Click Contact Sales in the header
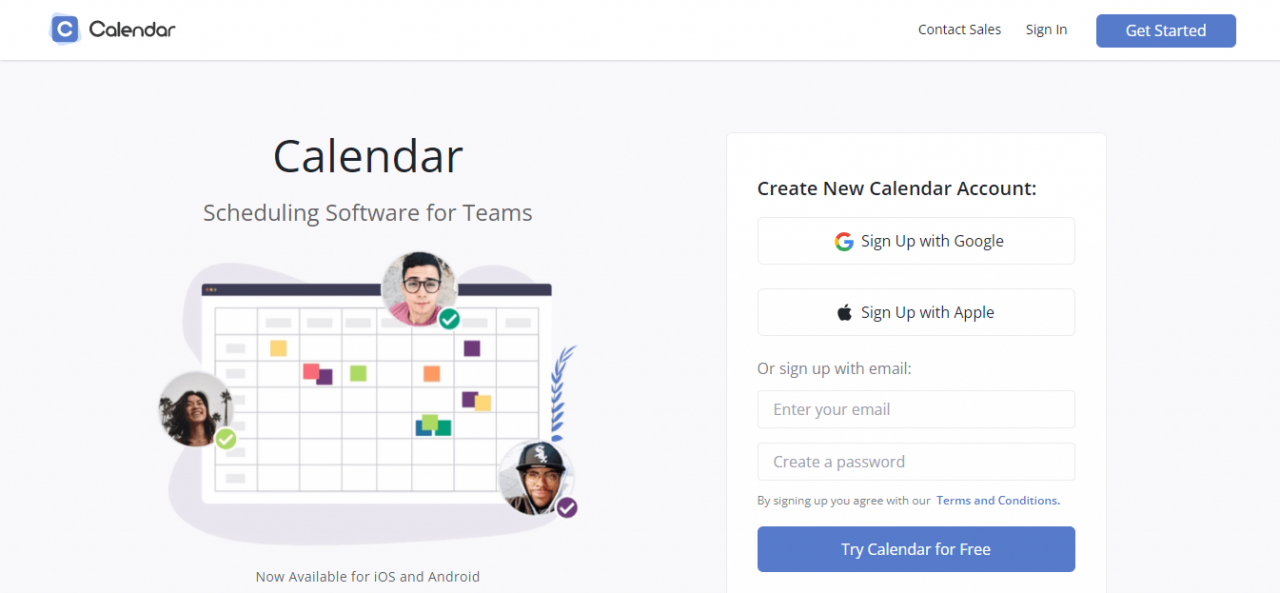Image resolution: width=1280 pixels, height=593 pixels. [959, 29]
